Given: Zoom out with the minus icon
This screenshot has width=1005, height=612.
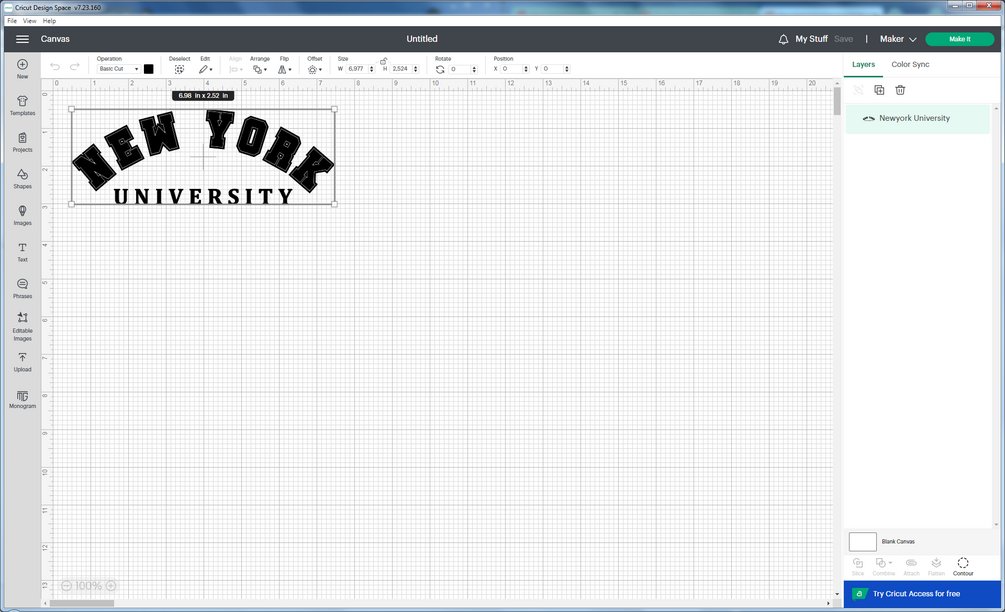Looking at the screenshot, I should click(67, 586).
